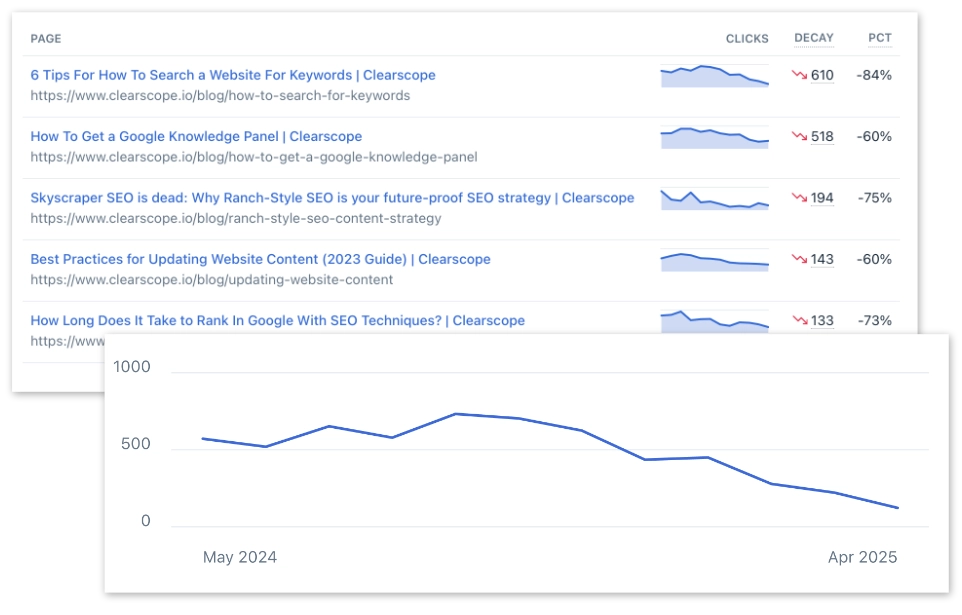The image size is (962, 615).
Task: Click the underlined decay value 194
Action: point(820,198)
